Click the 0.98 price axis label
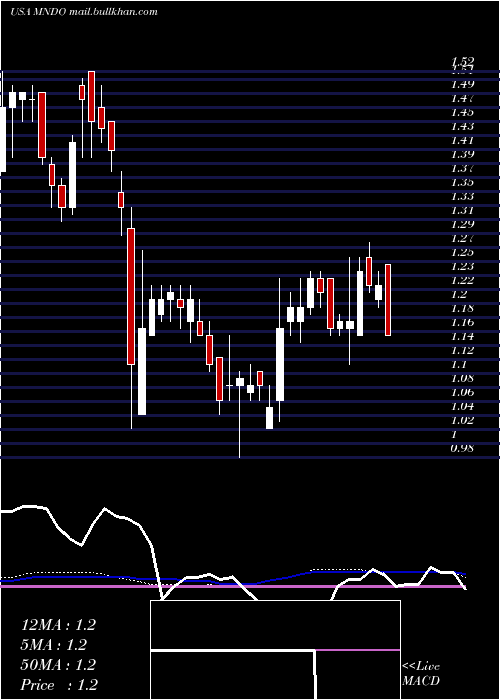The image size is (500, 700). (x=462, y=449)
